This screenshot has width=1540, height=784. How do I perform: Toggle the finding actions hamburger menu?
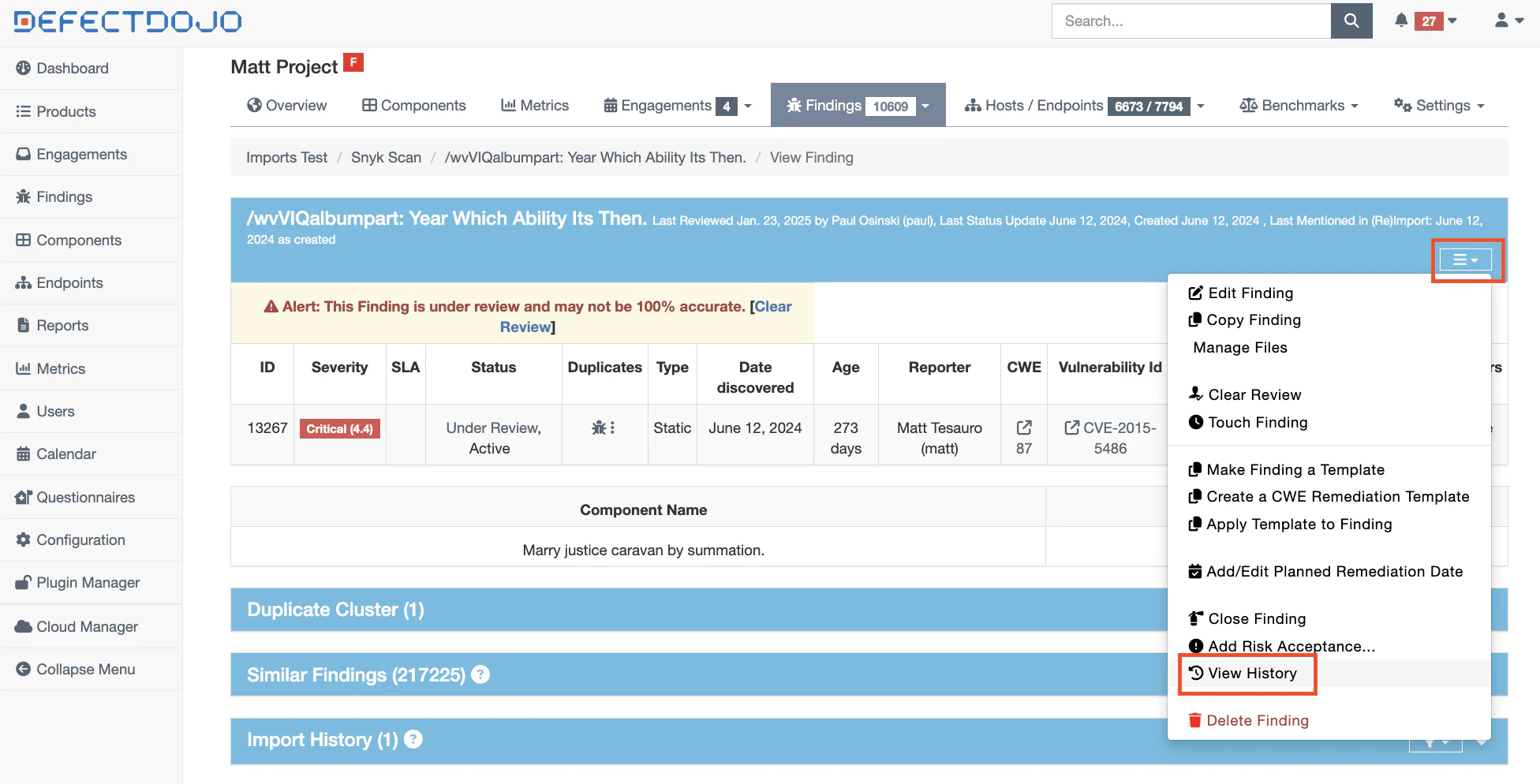coord(1465,259)
